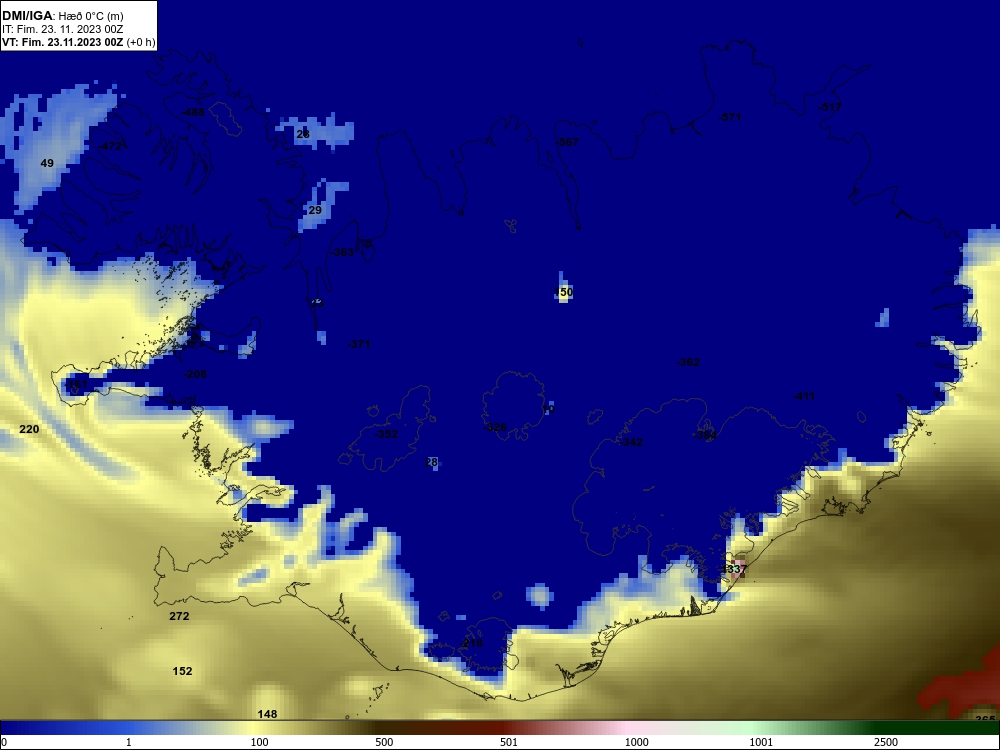Screen dimensions: 1000x750
Task: Pick the offshore value 148
Action: pos(267,714)
